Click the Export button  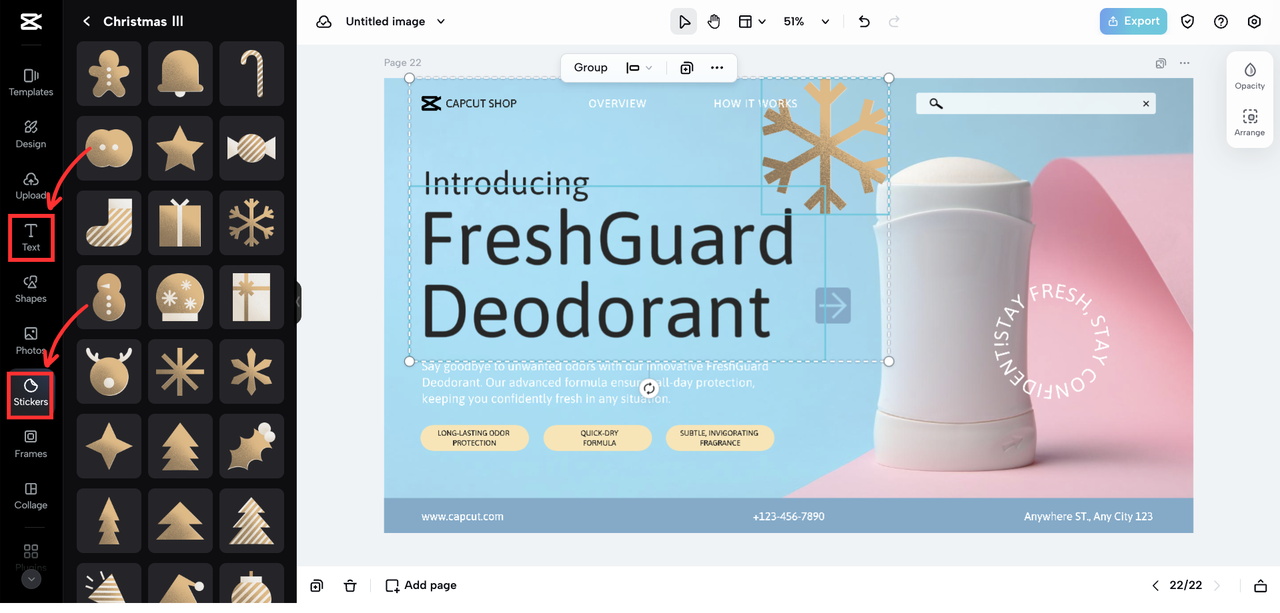pyautogui.click(x=1134, y=21)
